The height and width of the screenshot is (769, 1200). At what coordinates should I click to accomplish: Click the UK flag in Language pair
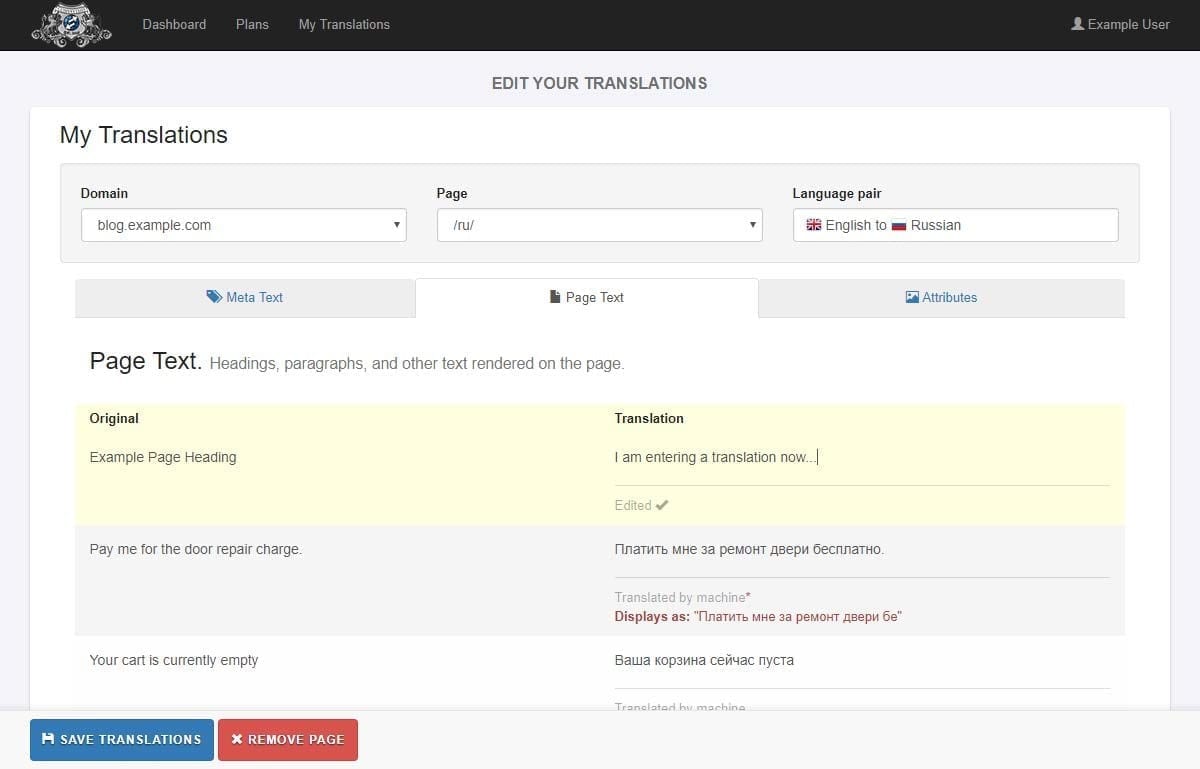click(813, 225)
